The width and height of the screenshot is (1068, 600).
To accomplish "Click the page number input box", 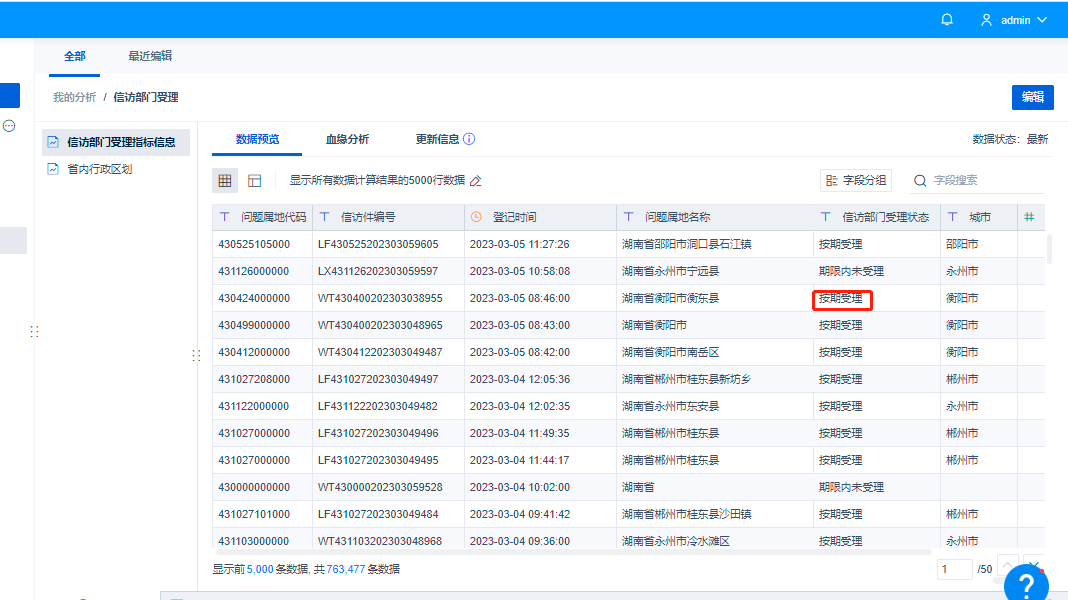I will [x=954, y=569].
